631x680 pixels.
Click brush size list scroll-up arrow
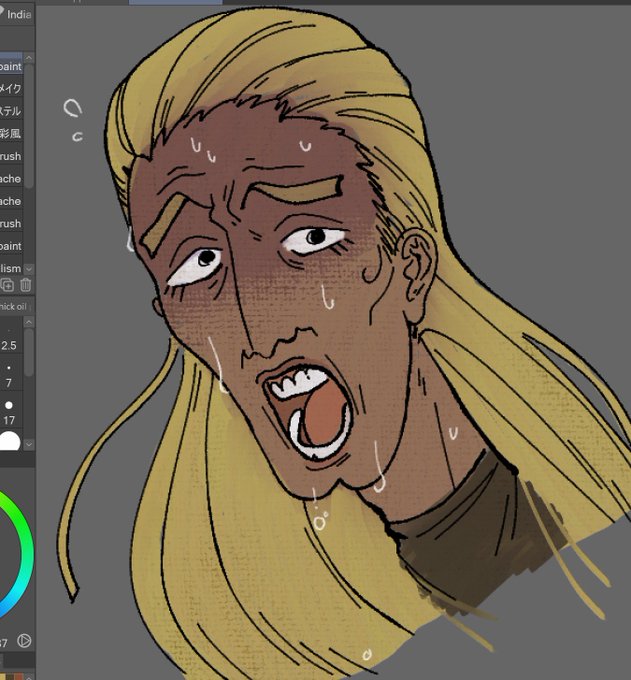pyautogui.click(x=29, y=322)
